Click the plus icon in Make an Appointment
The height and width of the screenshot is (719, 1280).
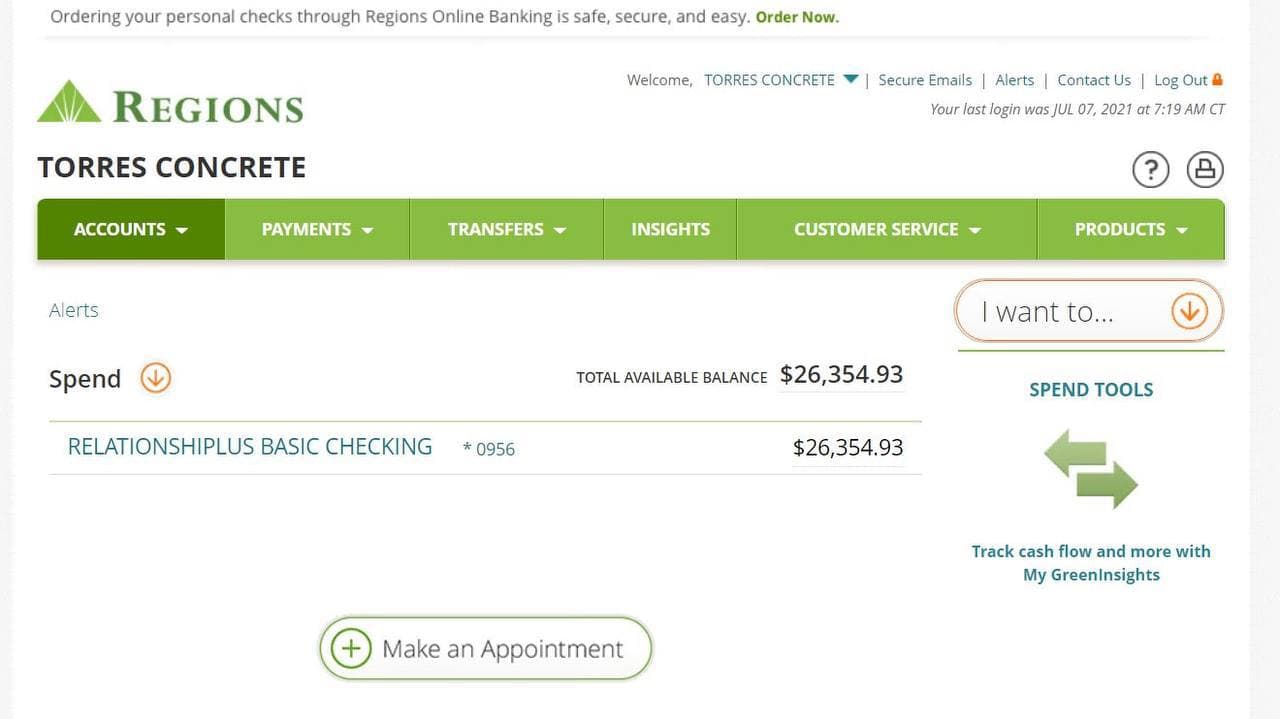(350, 649)
